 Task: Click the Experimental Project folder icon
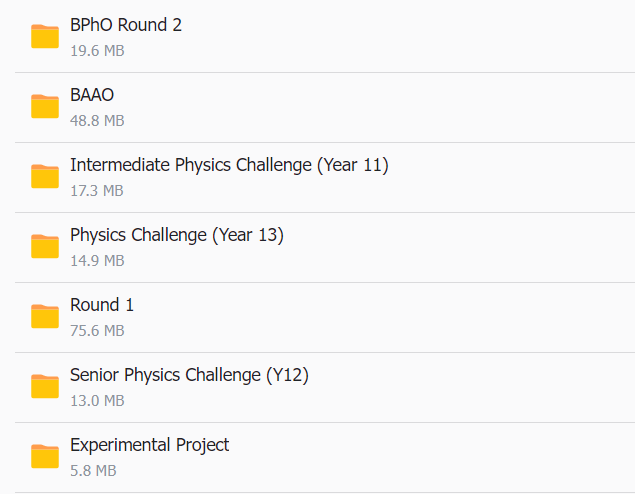[45, 456]
